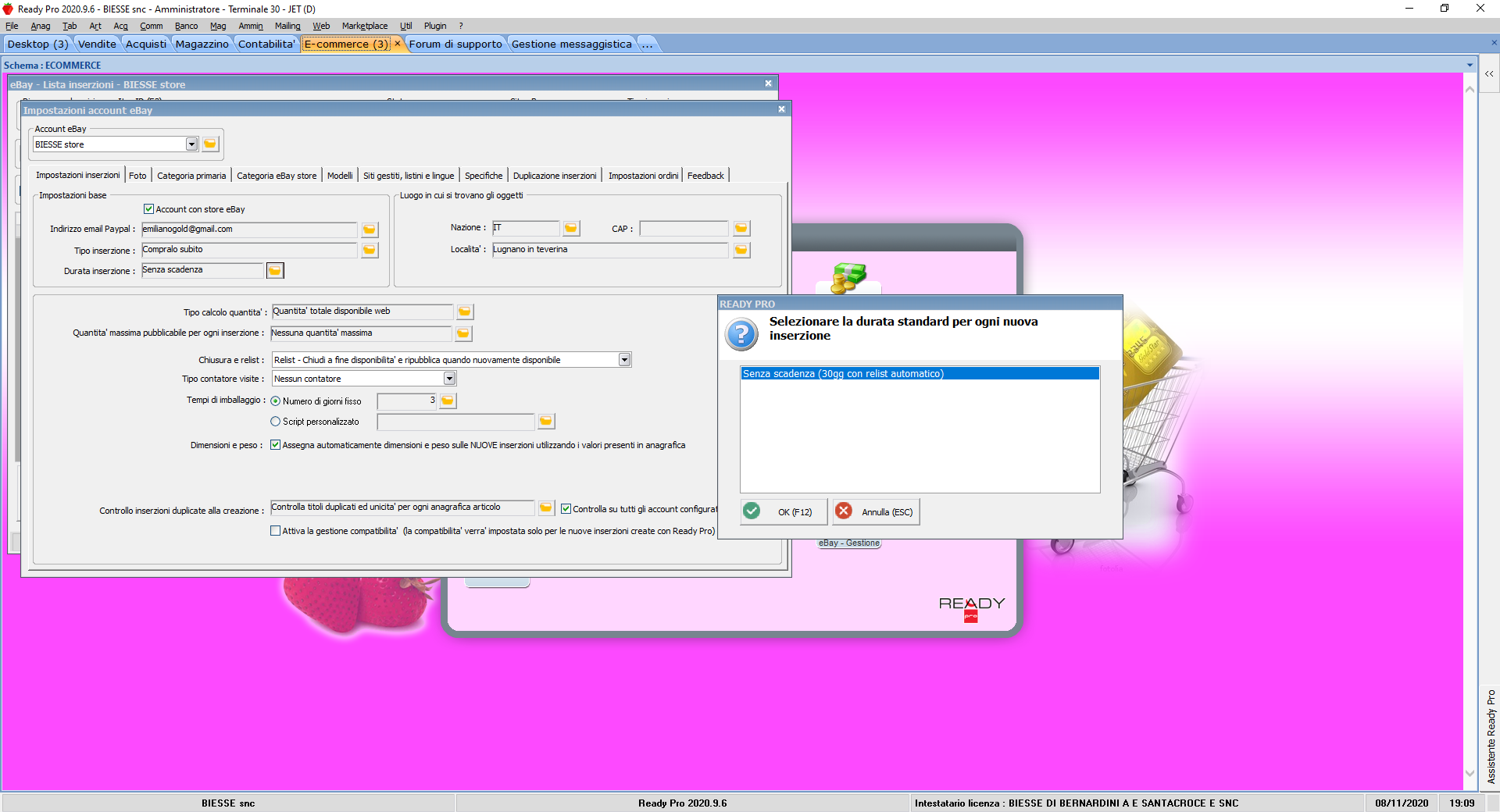1500x812 pixels.
Task: Open the Foto tab
Action: pyautogui.click(x=137, y=176)
